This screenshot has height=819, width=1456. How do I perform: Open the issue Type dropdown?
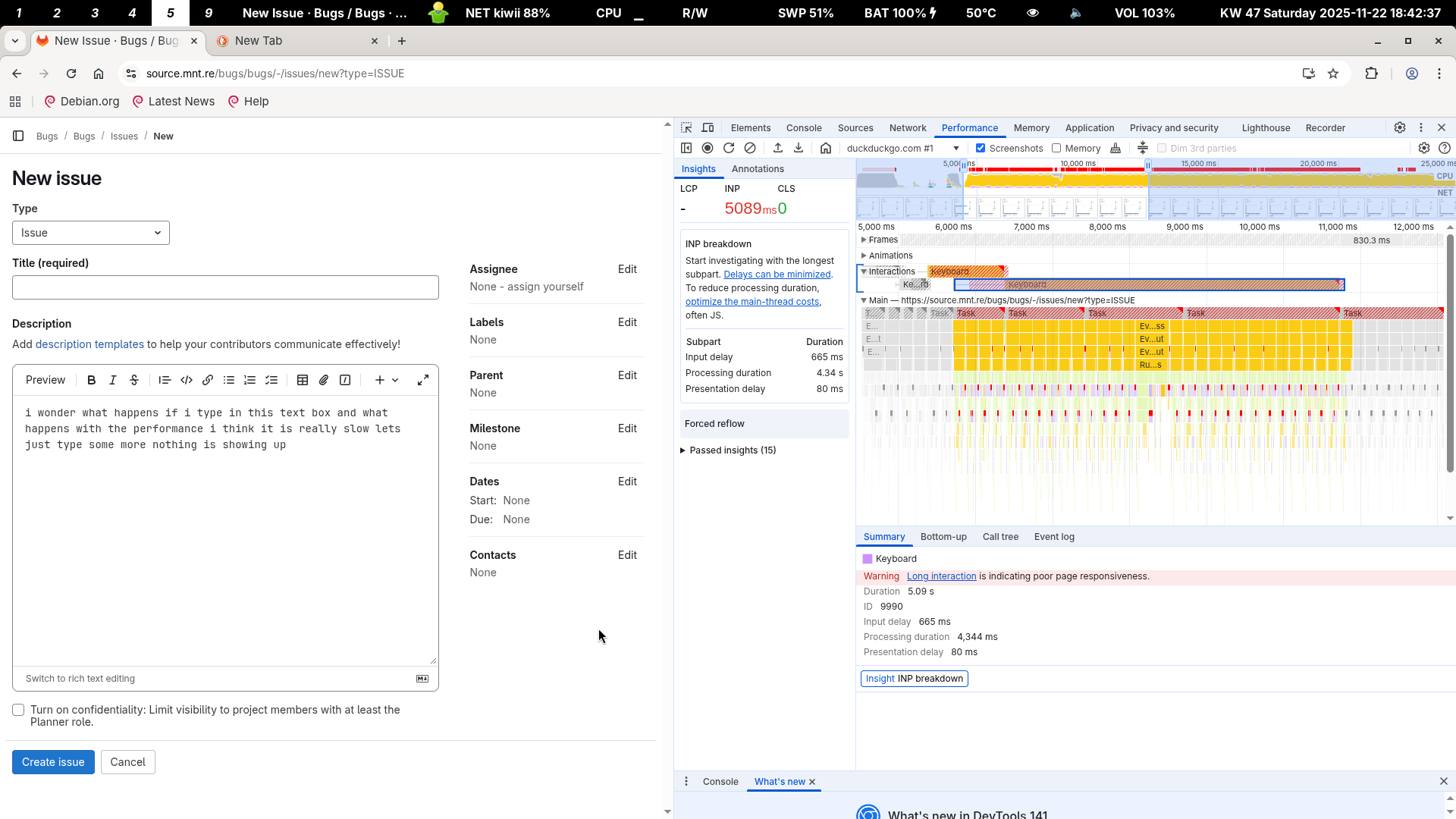click(91, 233)
